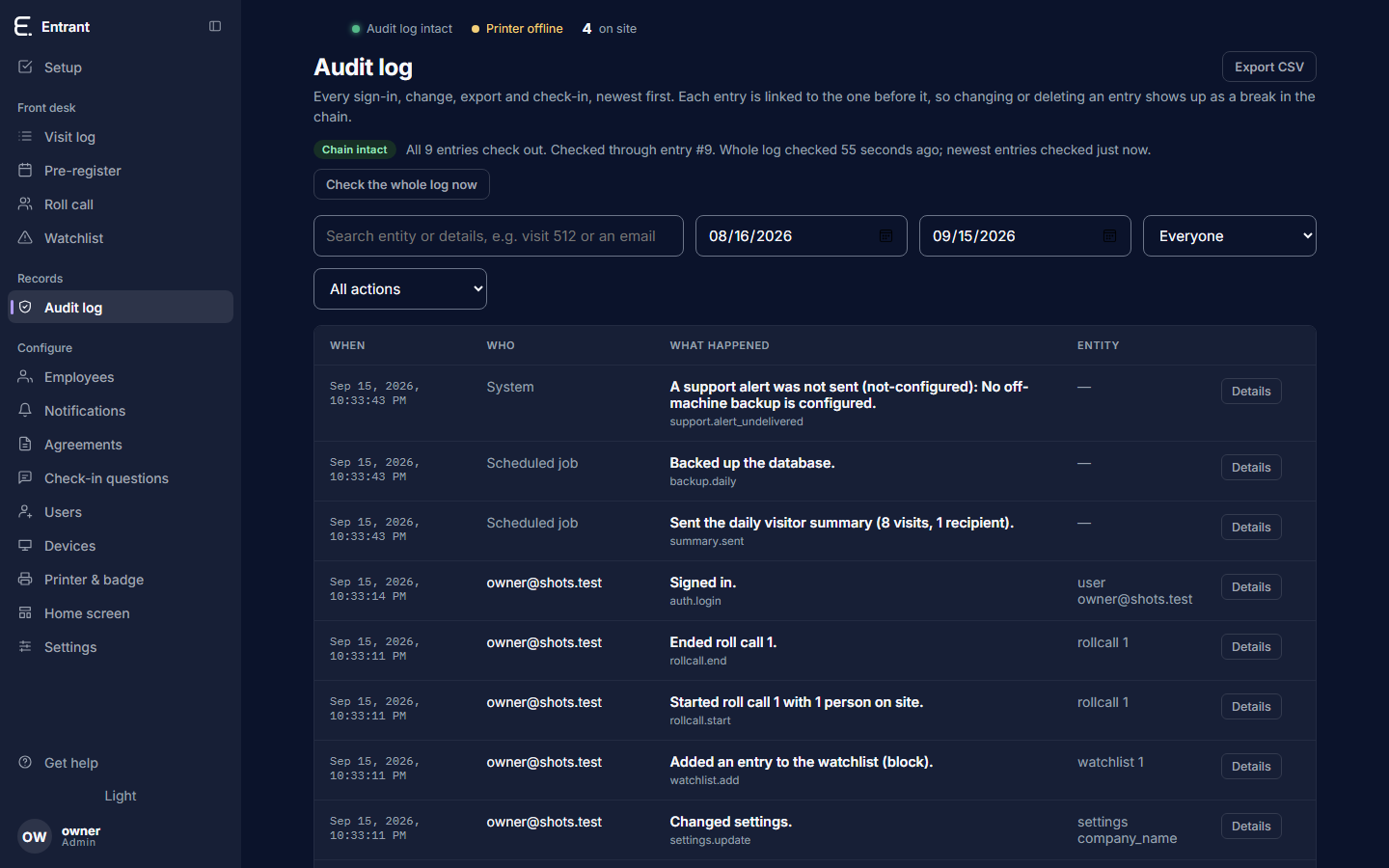Viewport: 1389px width, 868px height.
Task: Click the Notifications bell icon
Action: pos(25,410)
